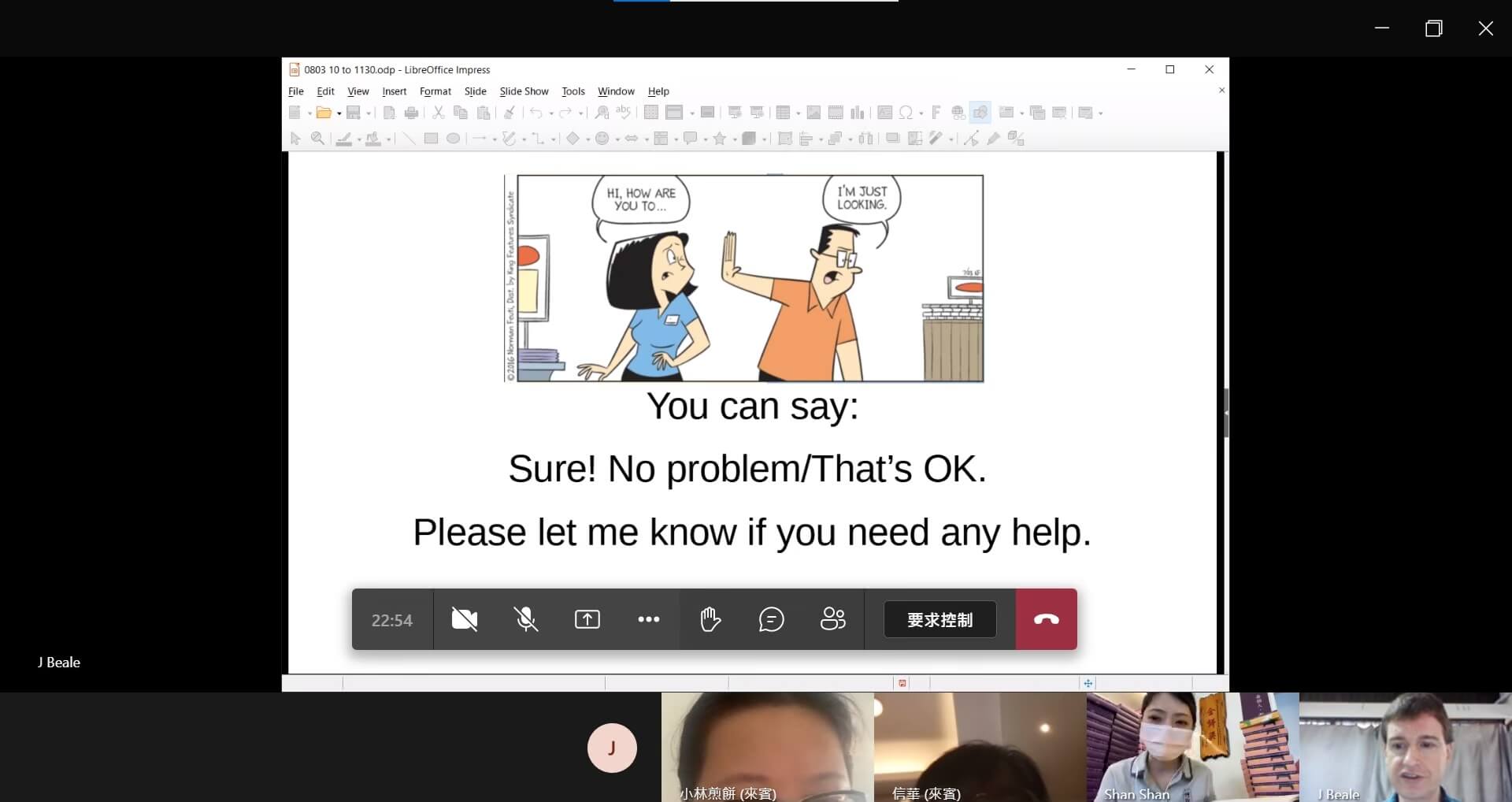
Task: Open the Window menu
Action: pyautogui.click(x=616, y=91)
